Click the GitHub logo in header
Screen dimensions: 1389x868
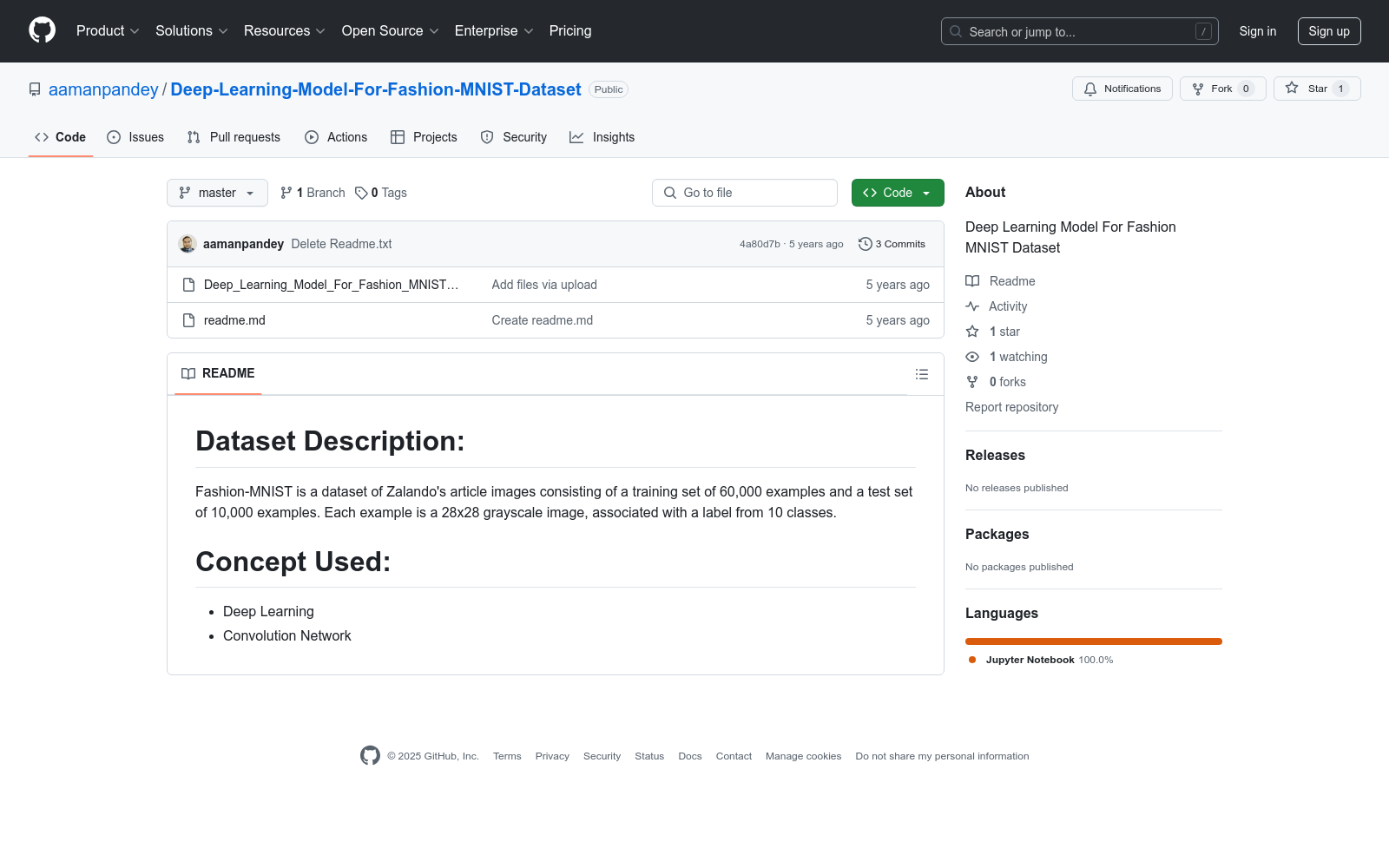[x=42, y=30]
